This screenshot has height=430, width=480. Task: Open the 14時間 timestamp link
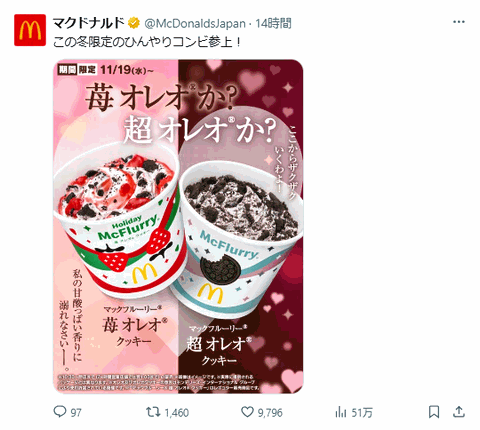pyautogui.click(x=273, y=24)
